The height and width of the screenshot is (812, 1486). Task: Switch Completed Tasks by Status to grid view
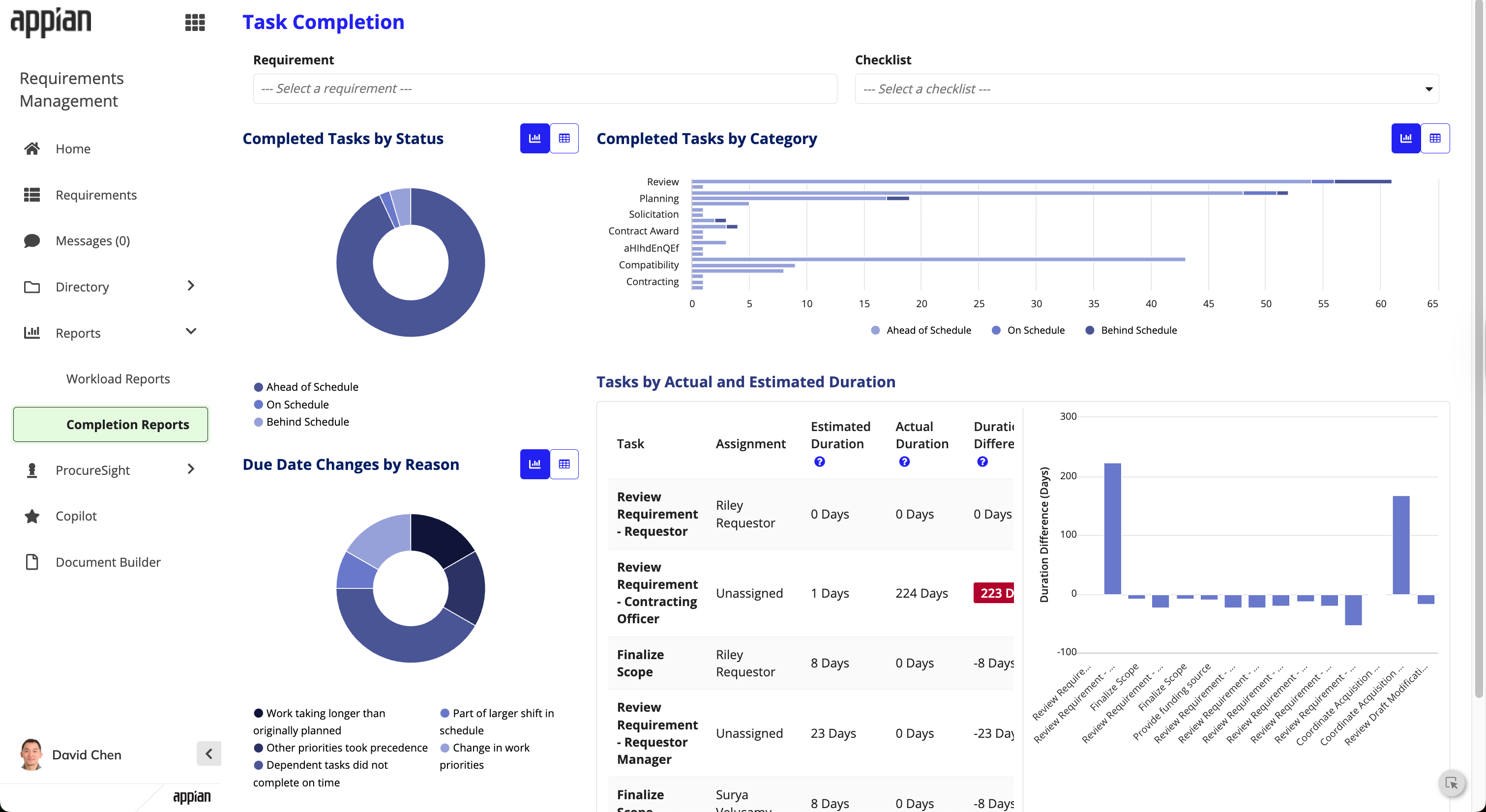point(564,139)
